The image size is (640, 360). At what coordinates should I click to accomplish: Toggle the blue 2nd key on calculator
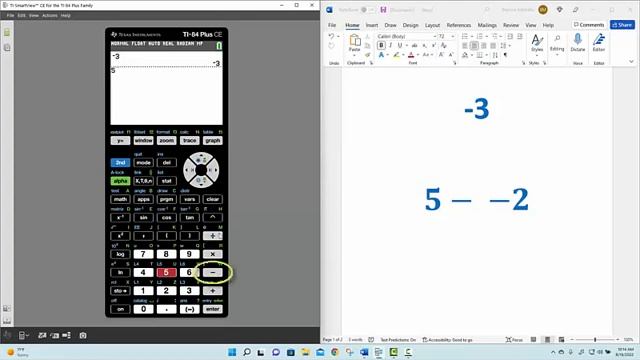(120, 162)
